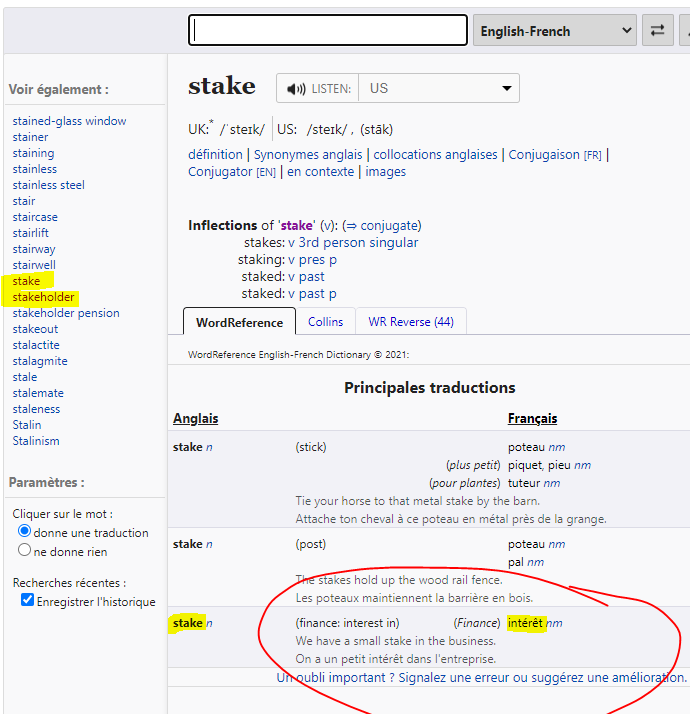690x714 pixels.
Task: Select 'donne une traduction' radio button
Action: point(25,532)
